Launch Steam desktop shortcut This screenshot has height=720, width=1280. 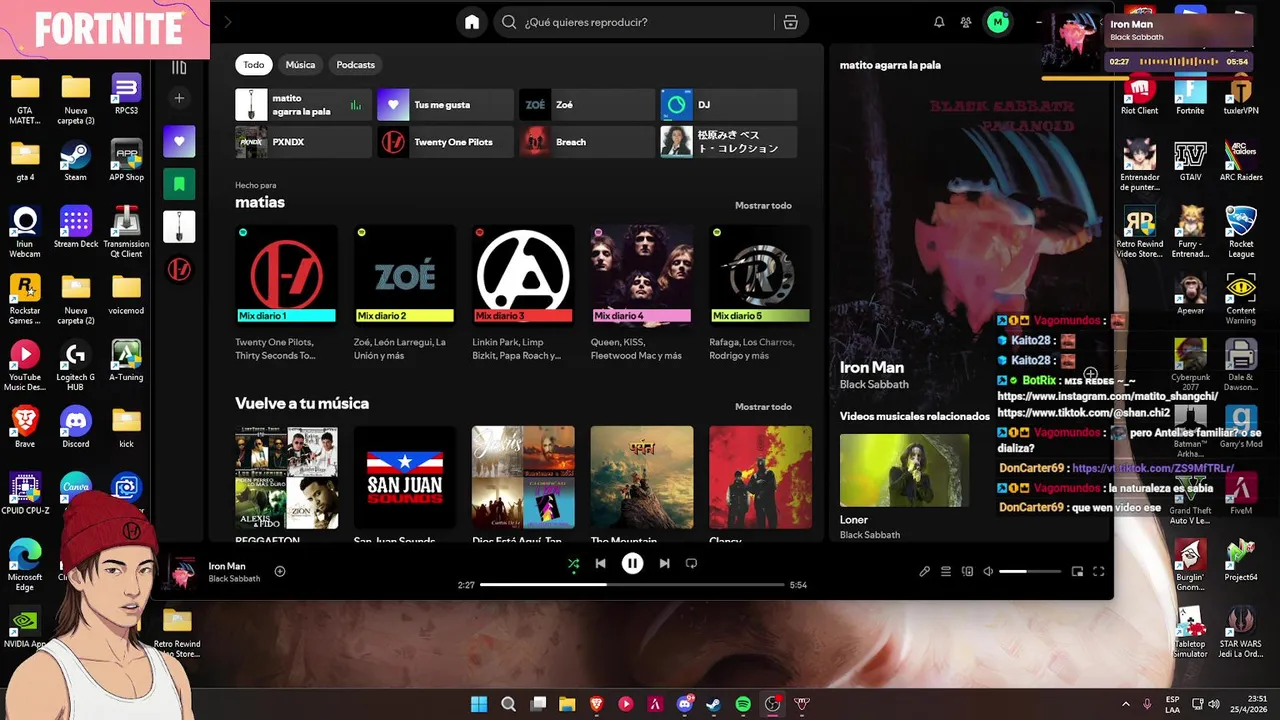[x=75, y=161]
